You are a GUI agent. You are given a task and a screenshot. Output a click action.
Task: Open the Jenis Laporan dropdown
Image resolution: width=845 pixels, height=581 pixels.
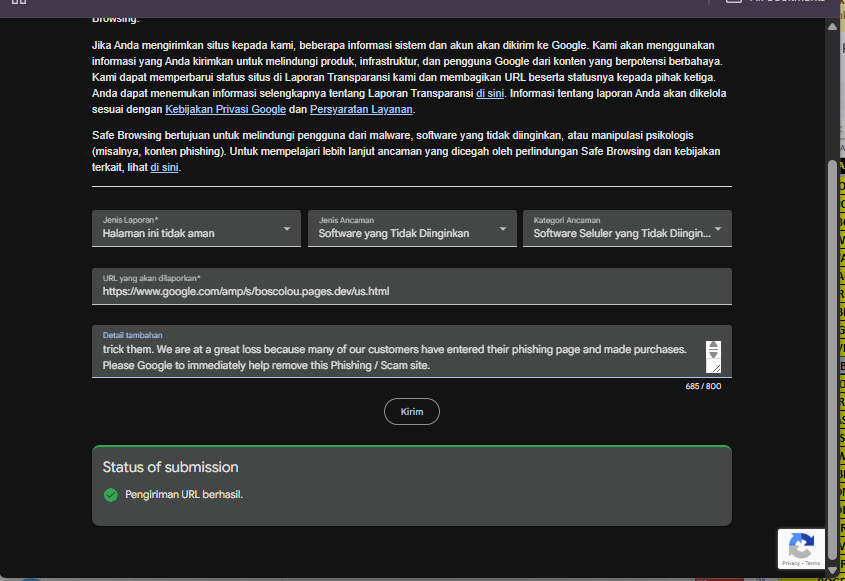click(196, 229)
